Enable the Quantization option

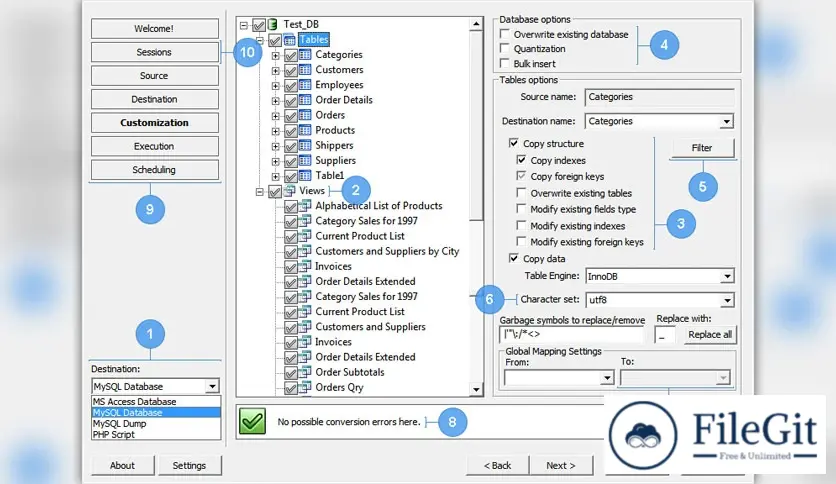coord(504,49)
